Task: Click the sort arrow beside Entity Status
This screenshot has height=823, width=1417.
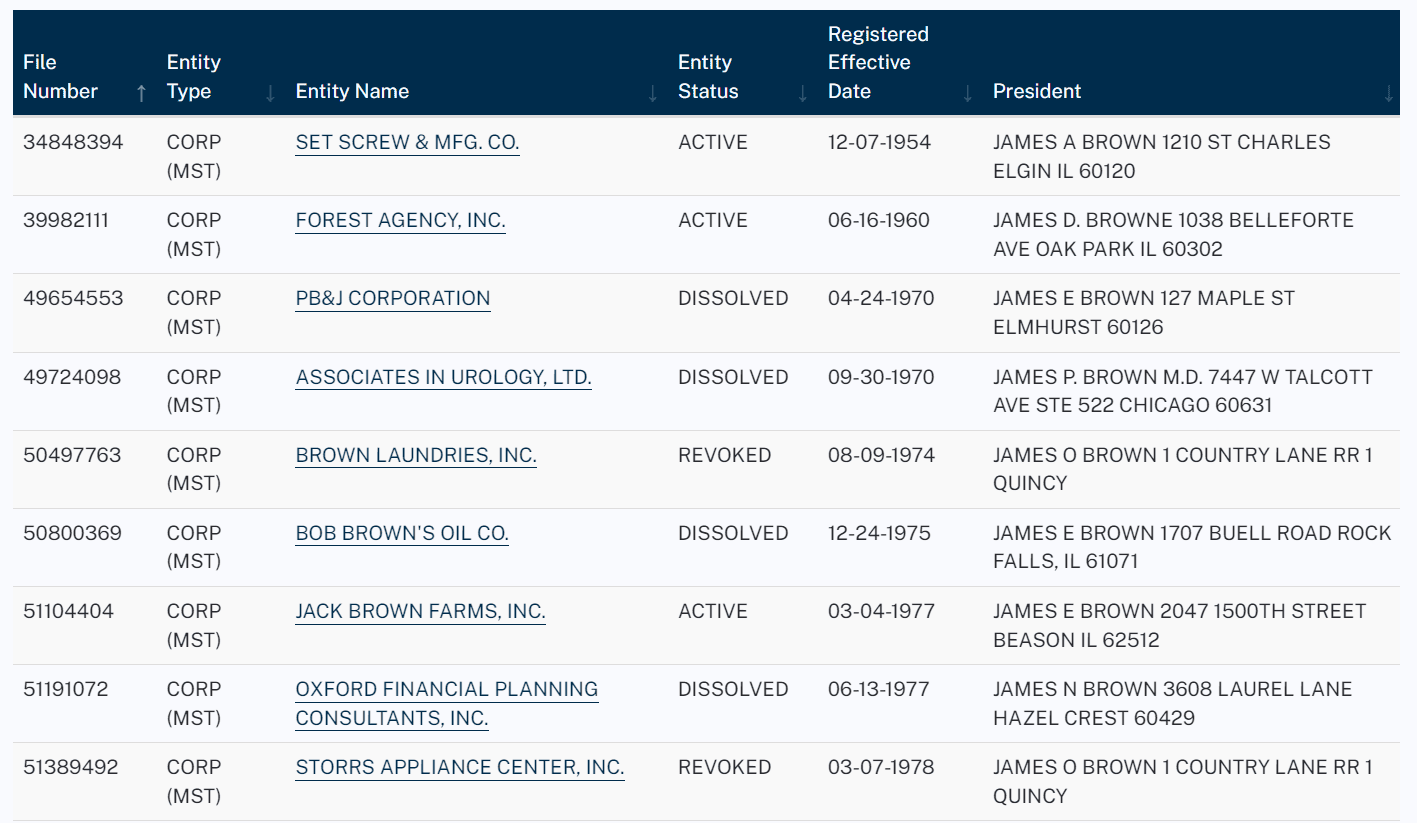Action: (800, 91)
